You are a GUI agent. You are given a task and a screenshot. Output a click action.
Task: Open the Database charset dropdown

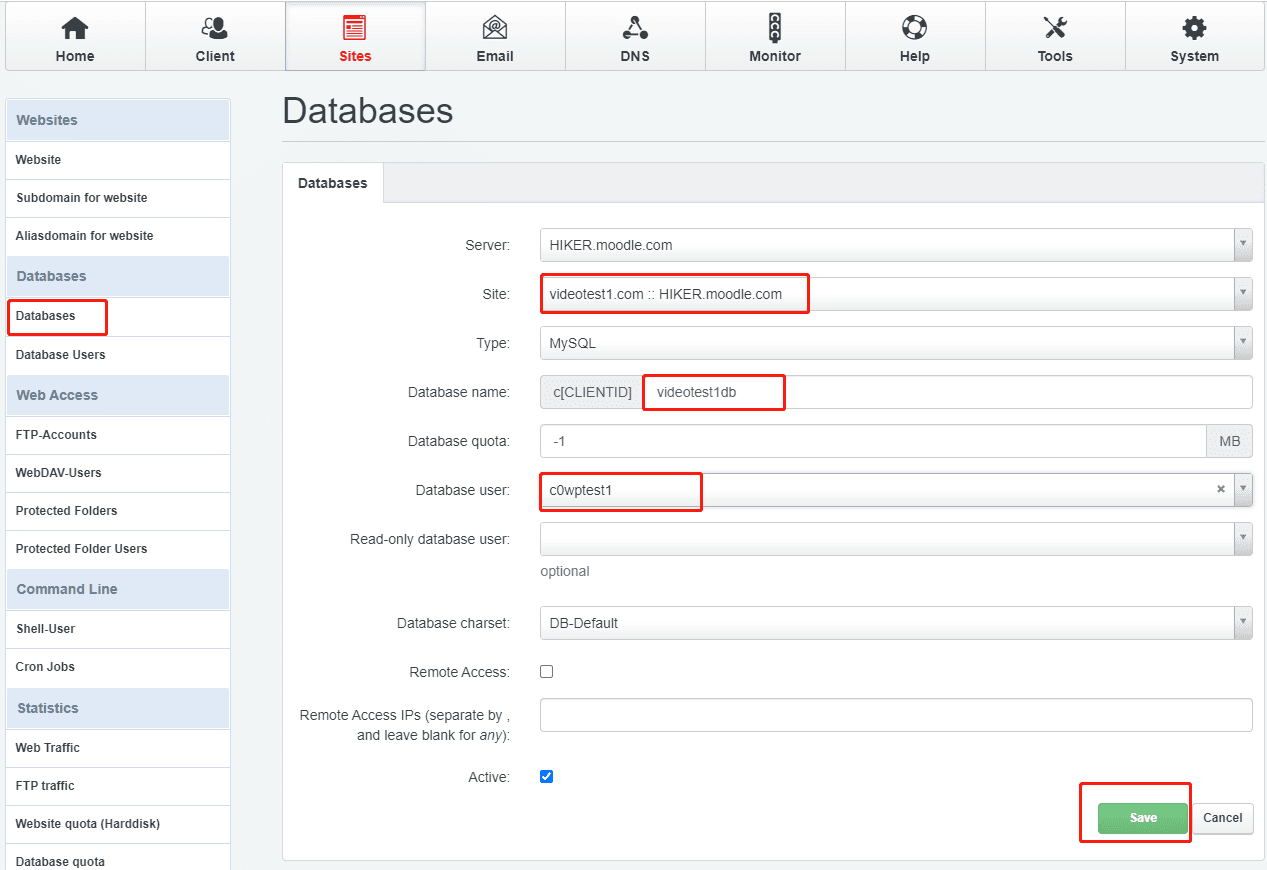click(896, 622)
